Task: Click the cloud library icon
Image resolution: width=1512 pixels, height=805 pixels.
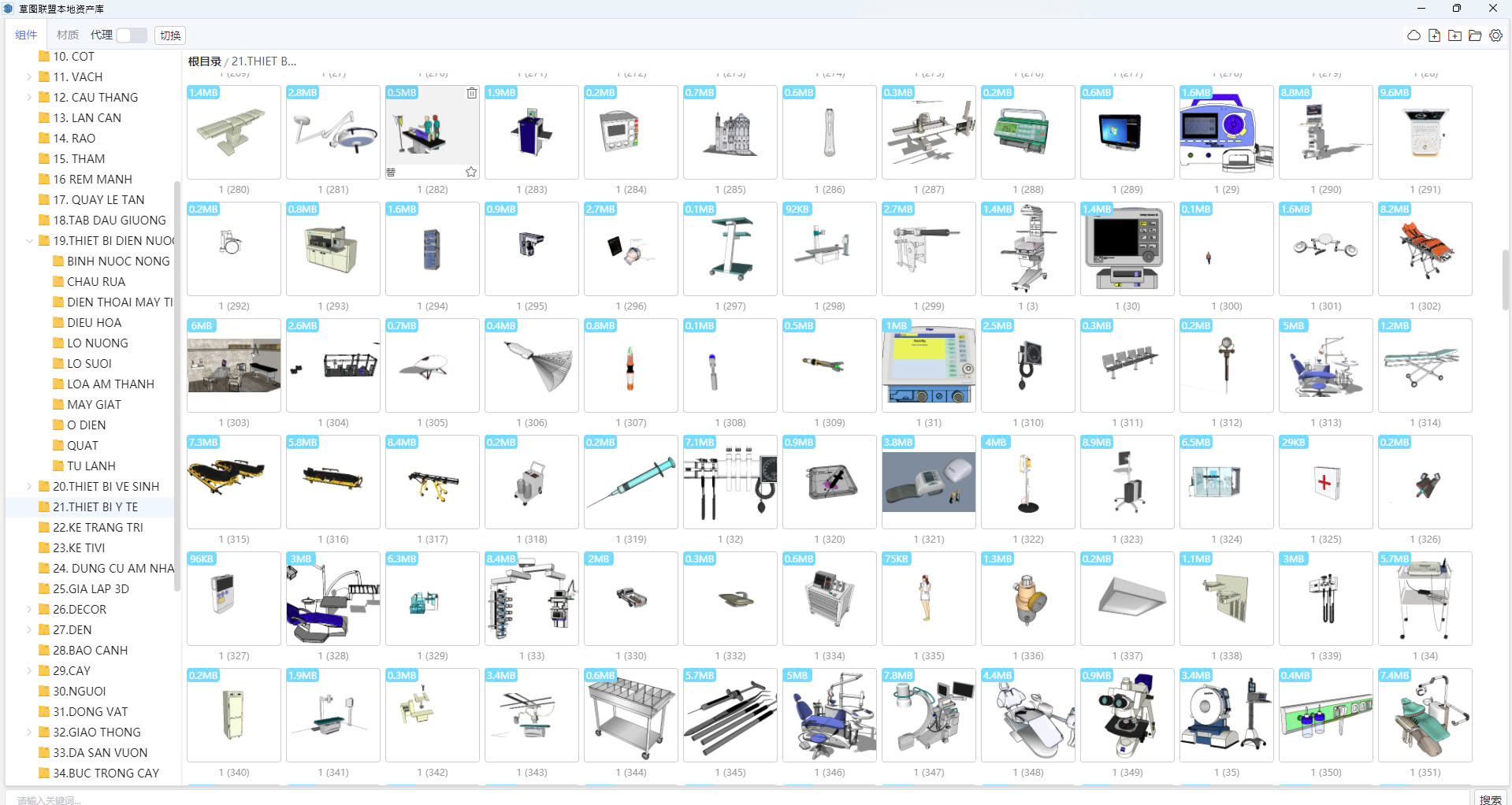Action: tap(1414, 35)
